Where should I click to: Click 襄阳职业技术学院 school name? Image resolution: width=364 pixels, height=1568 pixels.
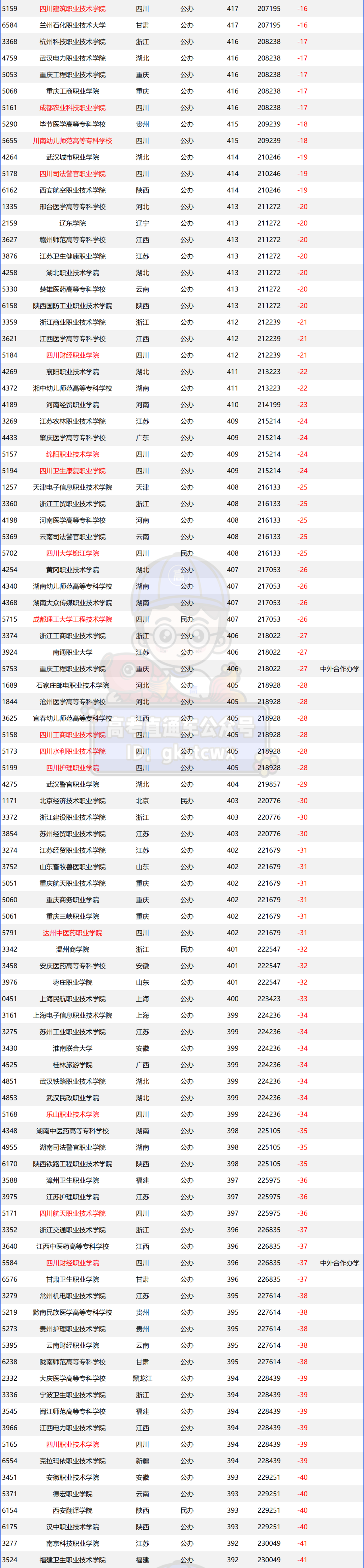[x=72, y=372]
